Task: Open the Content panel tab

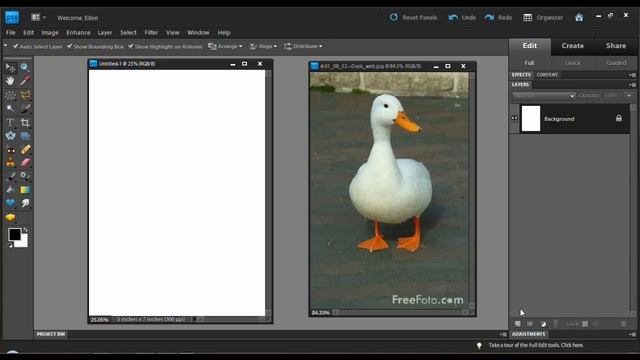Action: point(547,75)
